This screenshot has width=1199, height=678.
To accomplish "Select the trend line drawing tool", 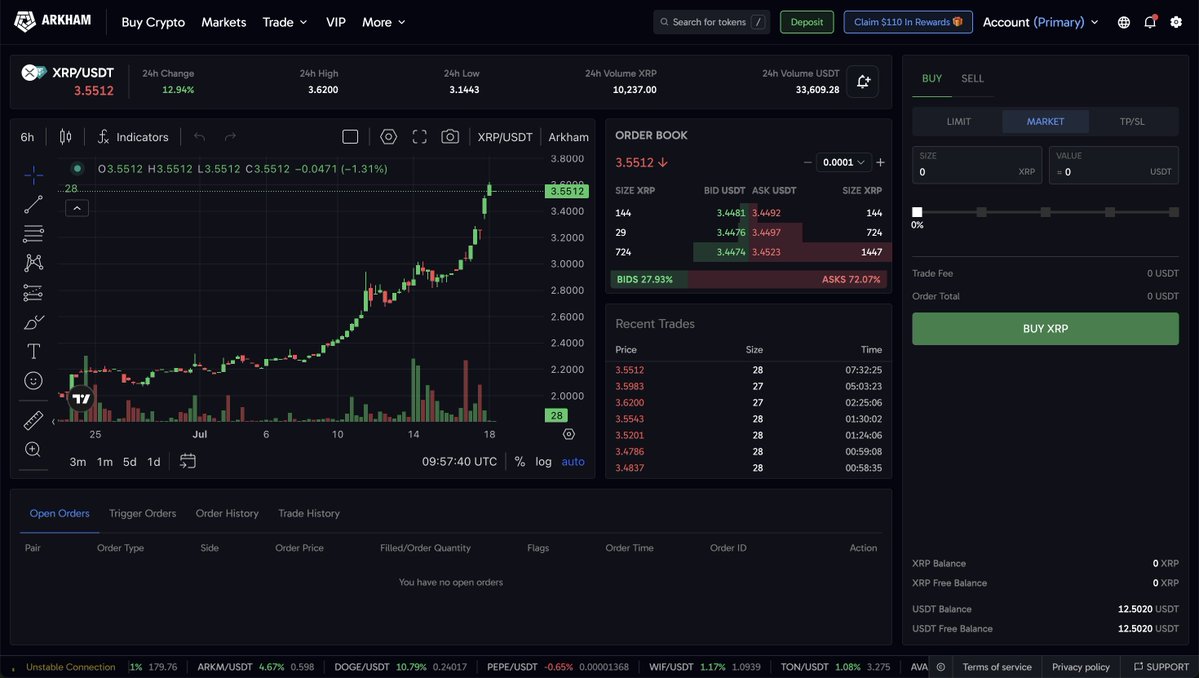I will [x=33, y=204].
